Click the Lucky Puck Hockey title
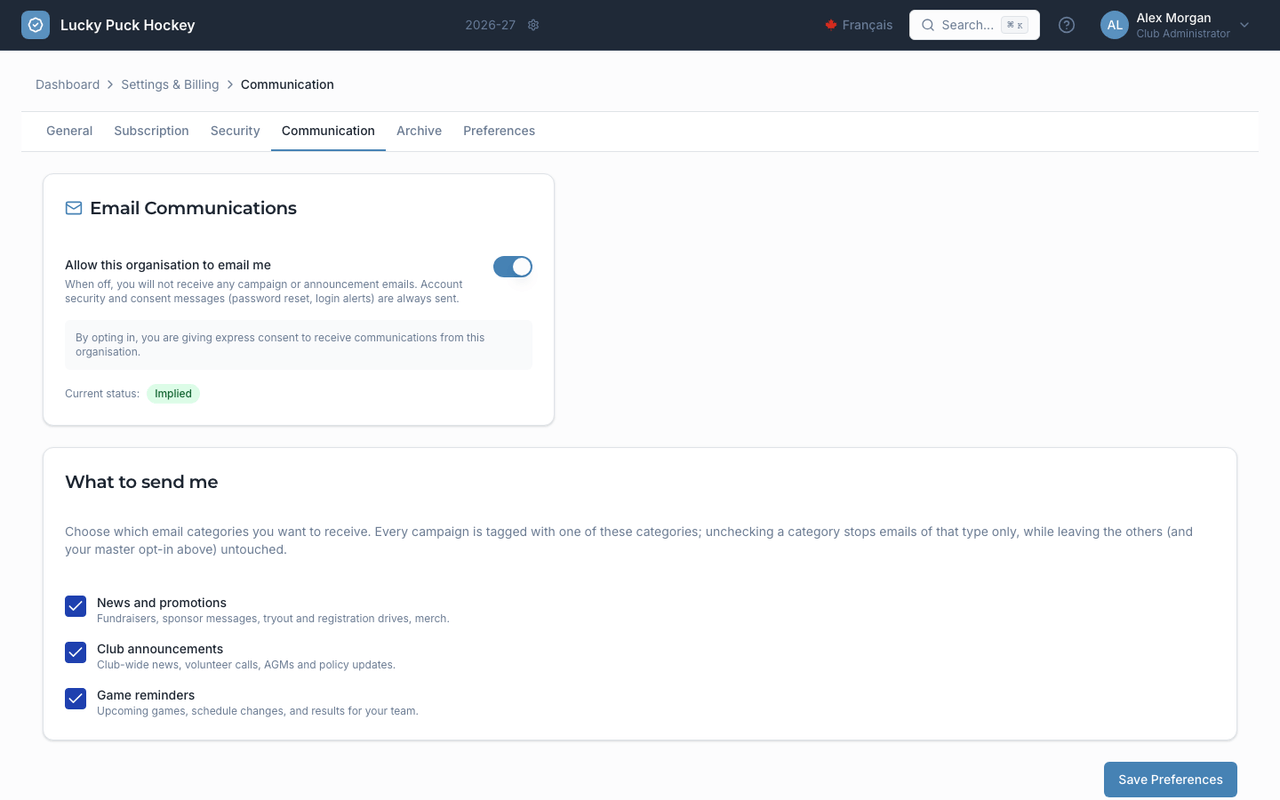 pos(127,25)
